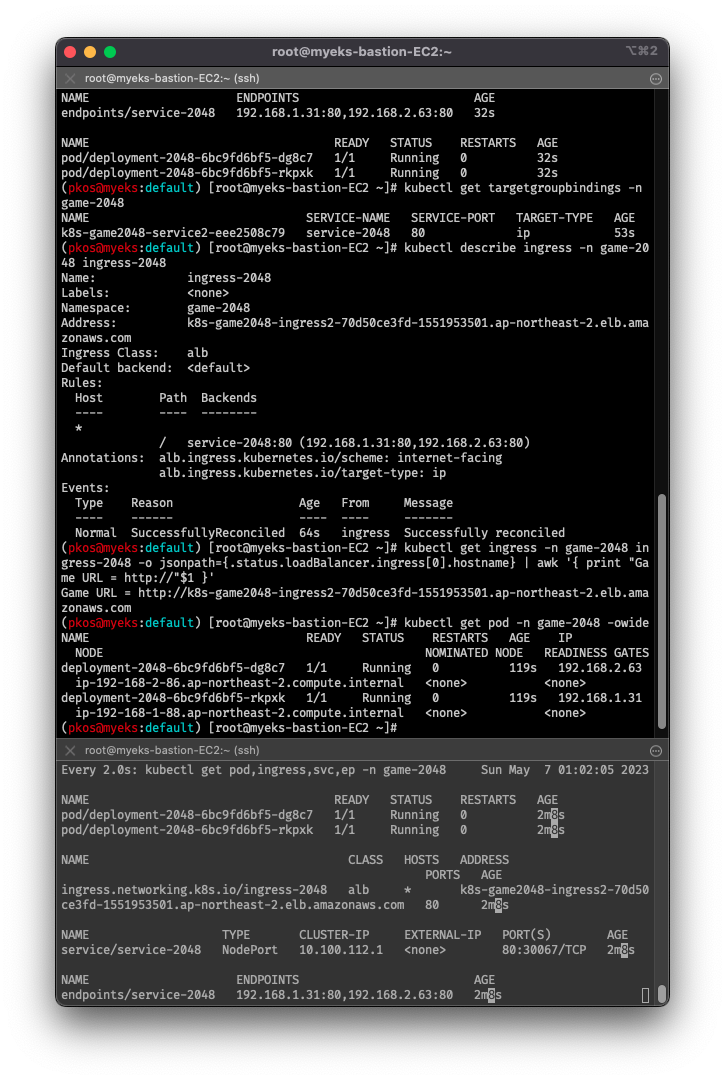This screenshot has height=1080, width=725.
Task: Select the top pane title root@myeks-bastion-EC2:~ (ssh)
Action: 172,79
